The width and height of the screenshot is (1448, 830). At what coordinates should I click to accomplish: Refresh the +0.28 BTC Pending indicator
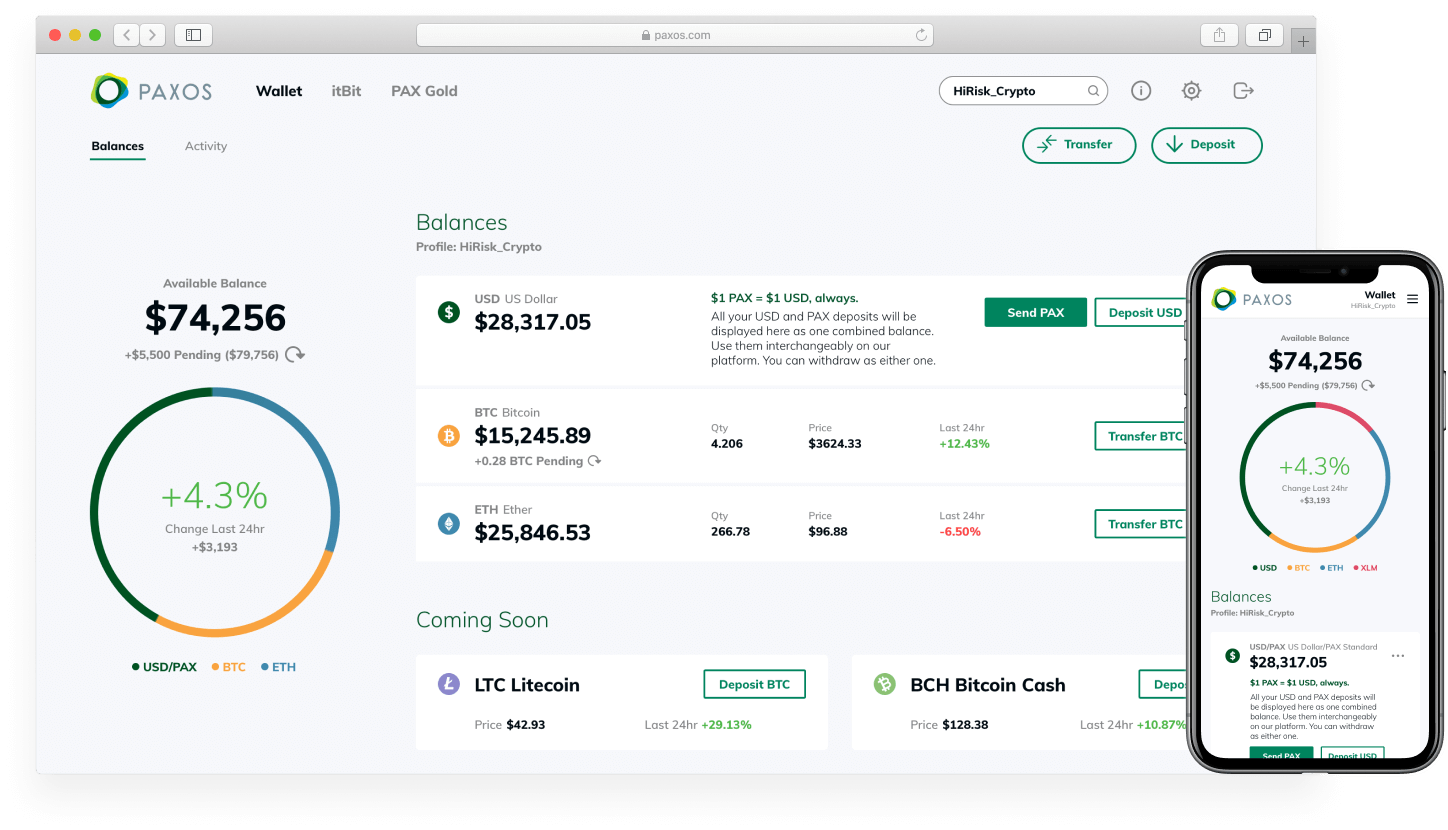tap(595, 461)
